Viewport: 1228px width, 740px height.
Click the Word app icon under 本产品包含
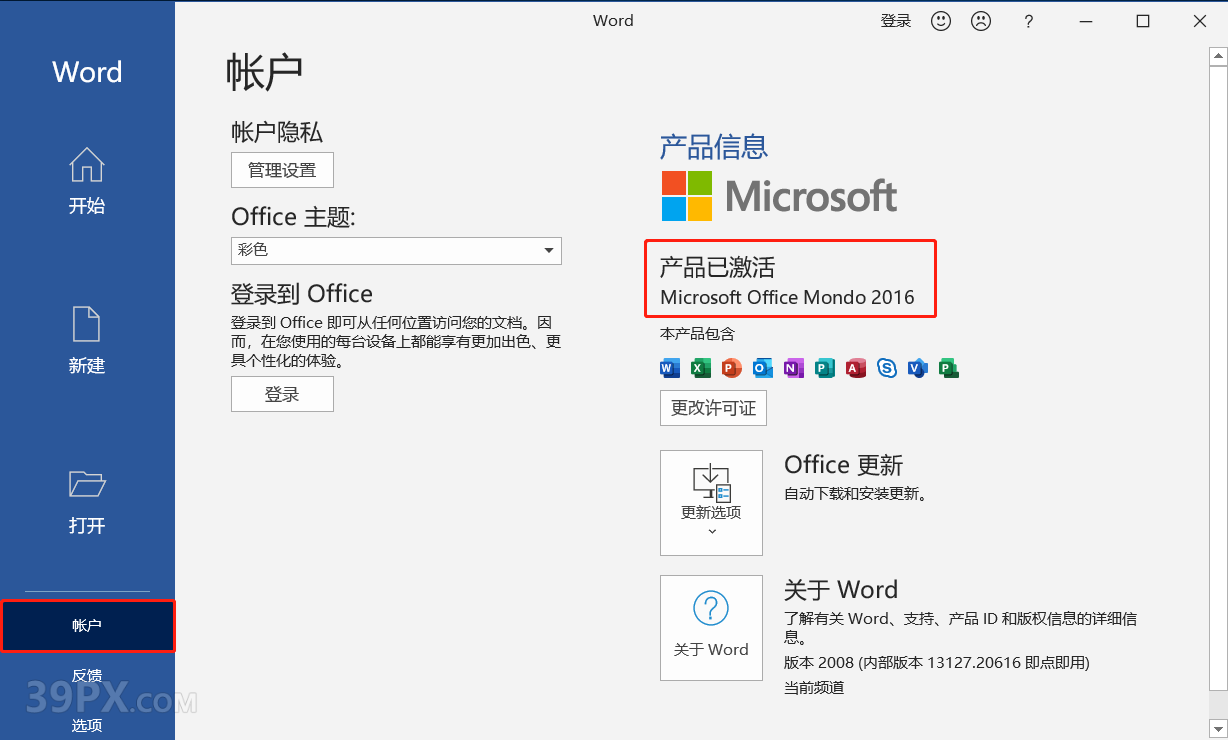(x=670, y=368)
